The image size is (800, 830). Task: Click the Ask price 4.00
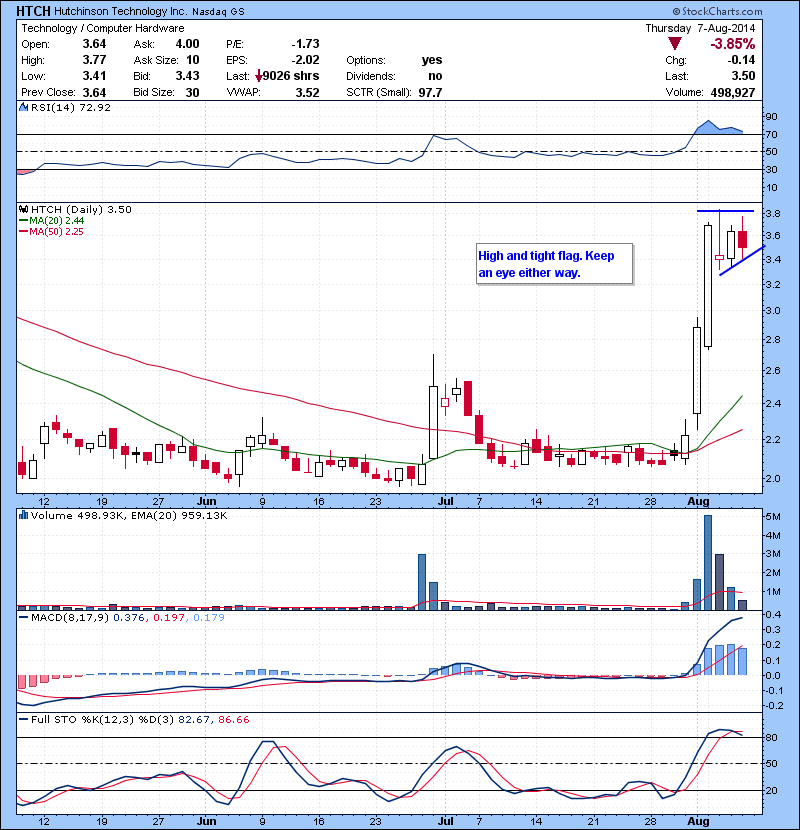point(187,44)
